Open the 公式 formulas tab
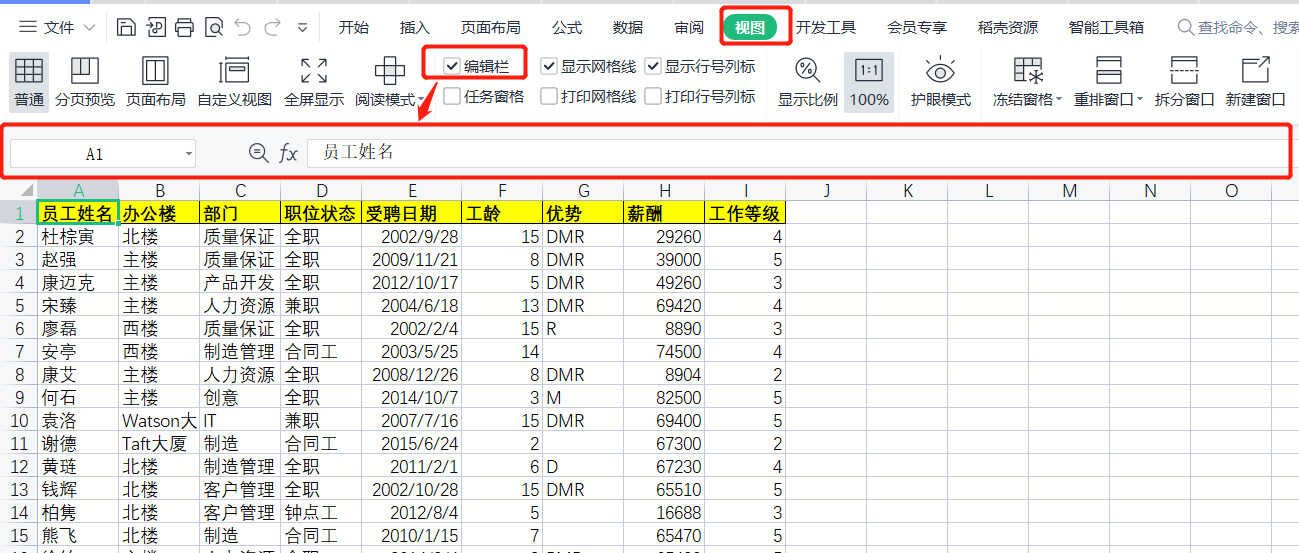This screenshot has width=1299, height=553. click(x=566, y=27)
